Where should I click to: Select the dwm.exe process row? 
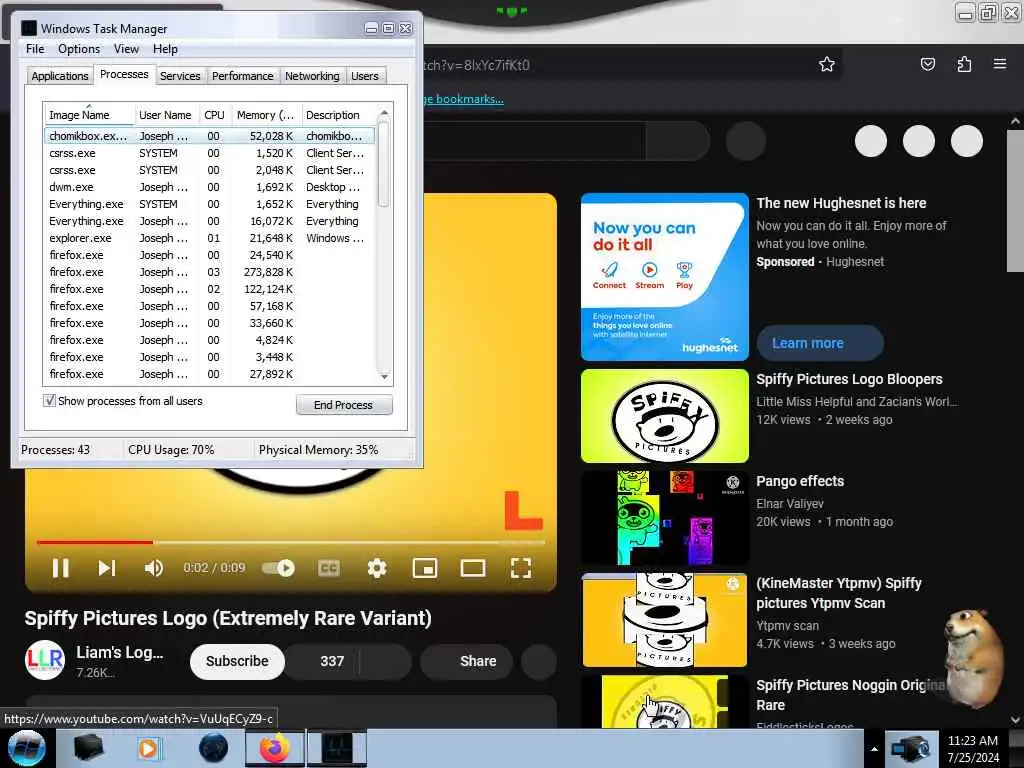[210, 187]
